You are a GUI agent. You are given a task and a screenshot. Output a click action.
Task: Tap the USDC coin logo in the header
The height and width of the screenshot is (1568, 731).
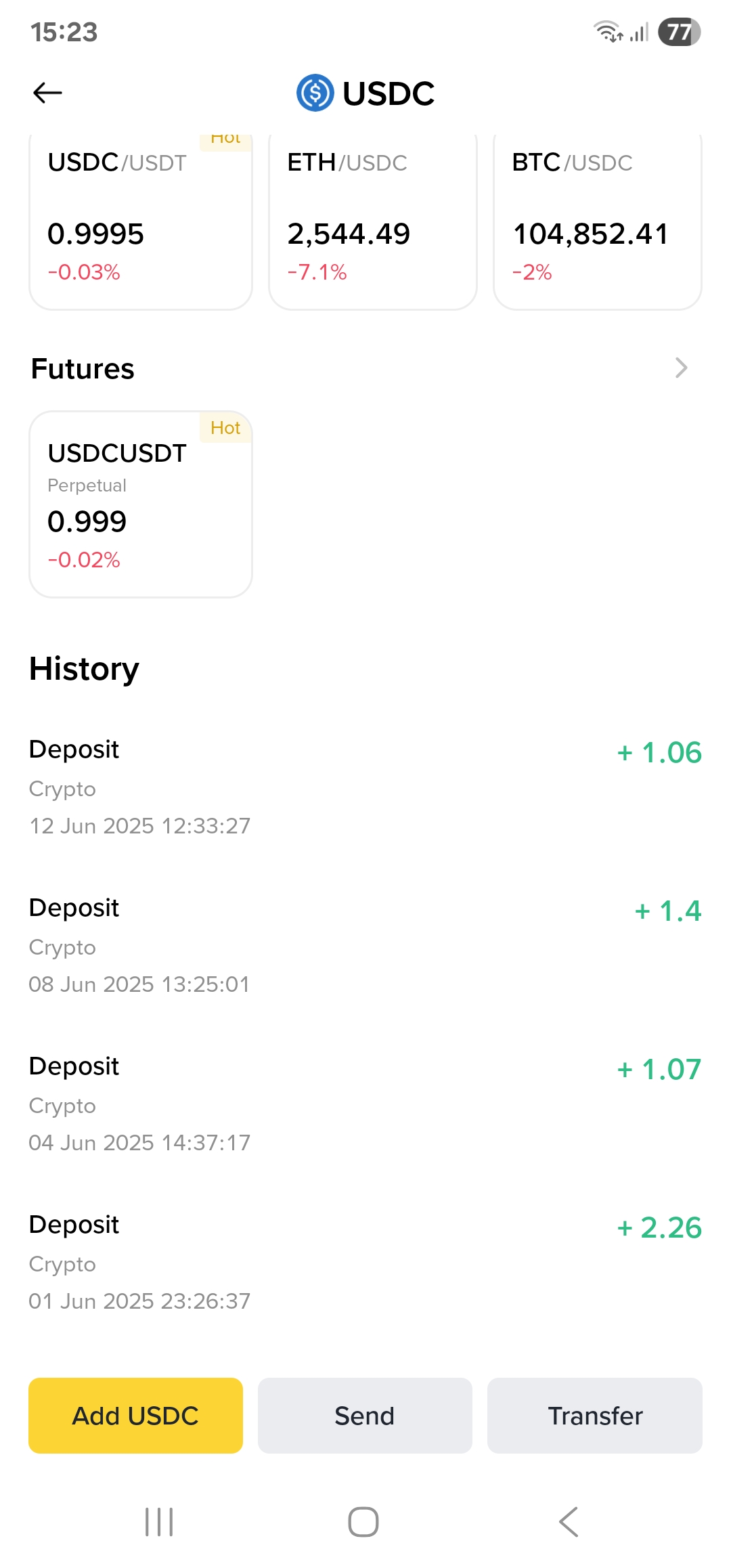click(315, 93)
